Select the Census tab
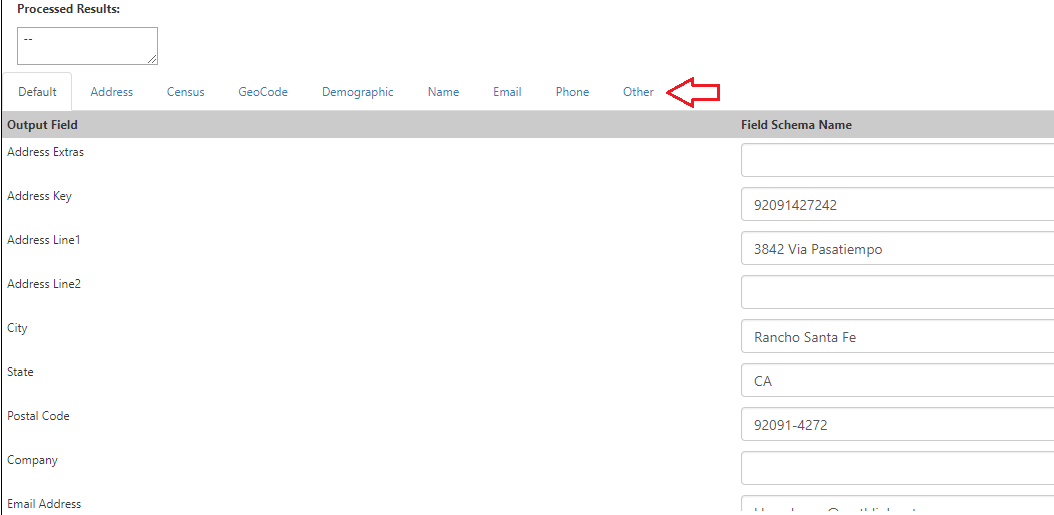This screenshot has width=1054, height=515. (185, 92)
